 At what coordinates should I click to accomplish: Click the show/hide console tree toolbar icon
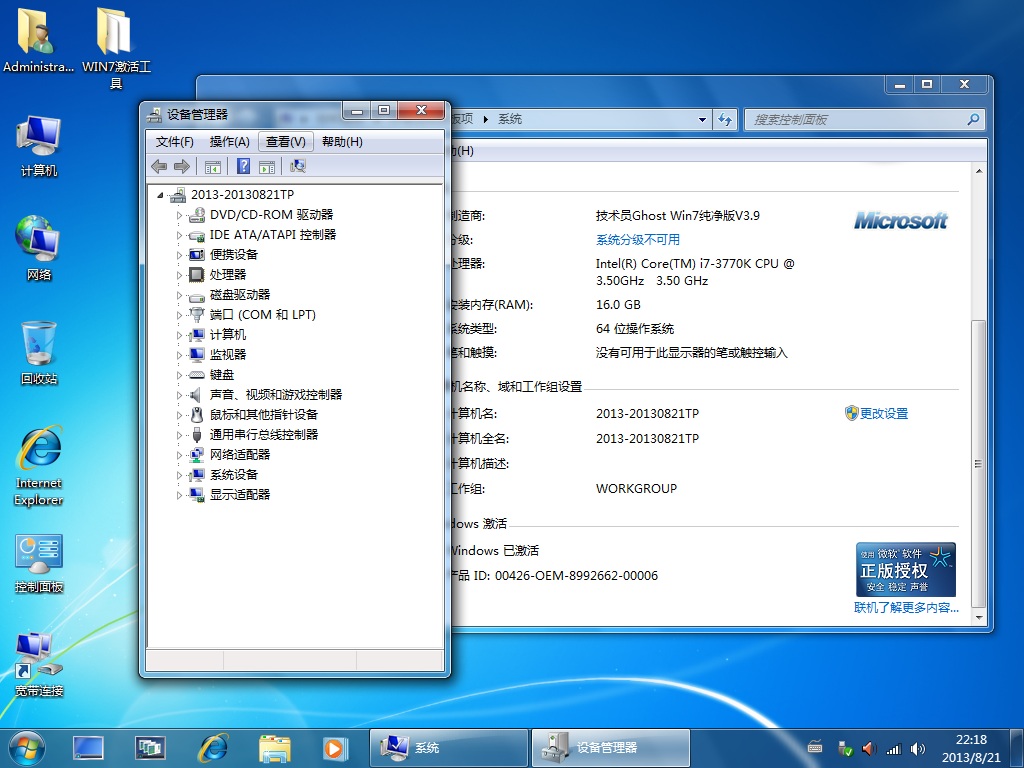pyautogui.click(x=212, y=167)
